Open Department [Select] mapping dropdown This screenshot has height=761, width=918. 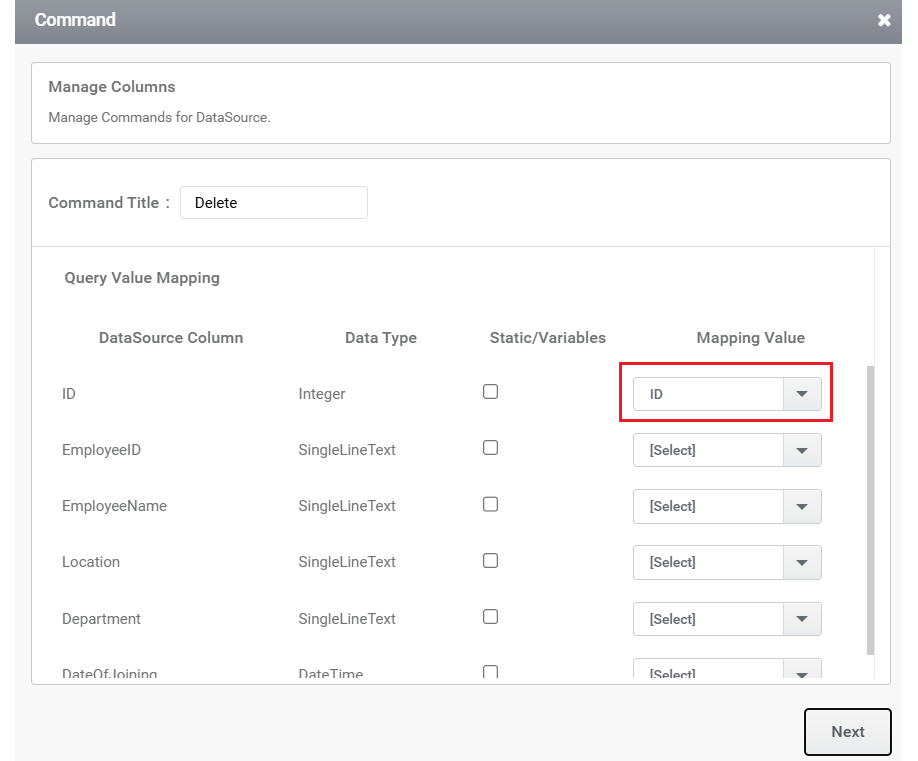[x=727, y=619]
